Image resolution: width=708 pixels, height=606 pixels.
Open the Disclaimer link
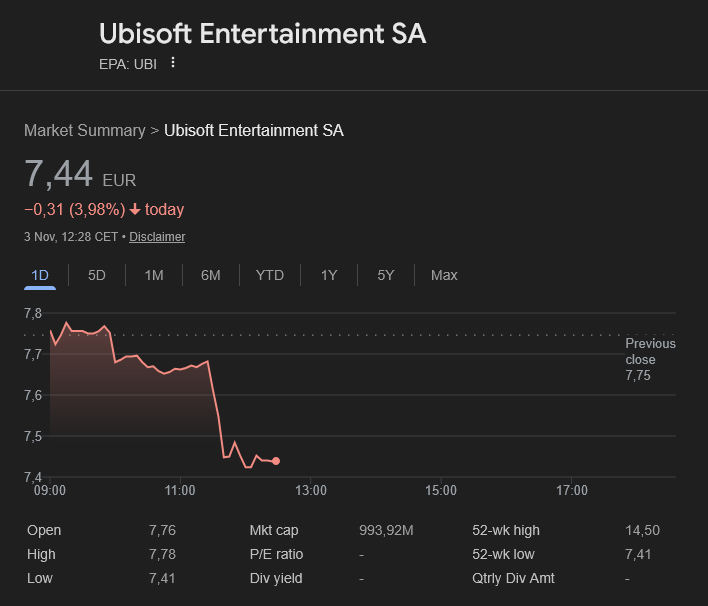[x=157, y=237]
